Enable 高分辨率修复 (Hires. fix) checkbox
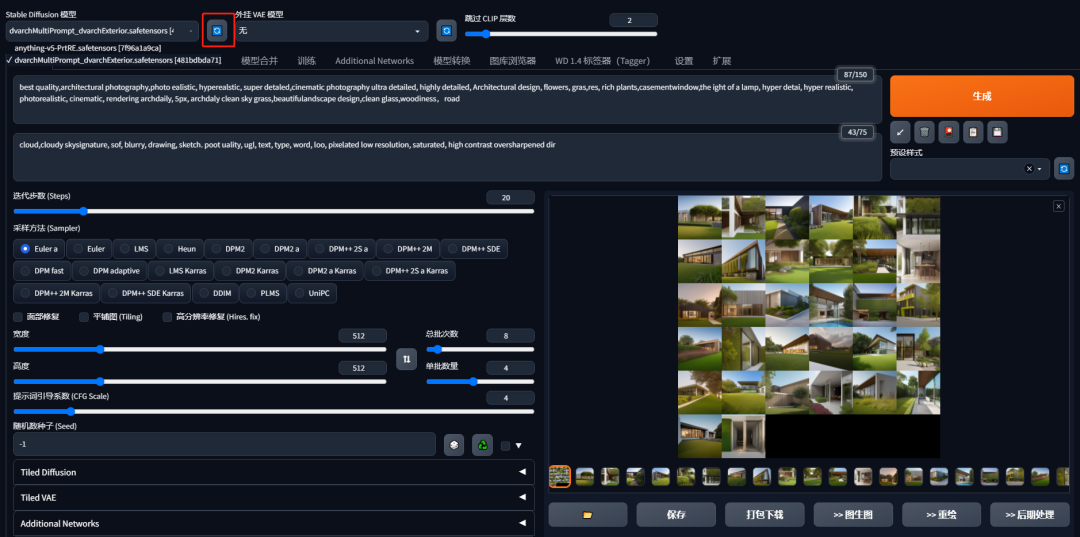The height and width of the screenshot is (537, 1080). (167, 317)
